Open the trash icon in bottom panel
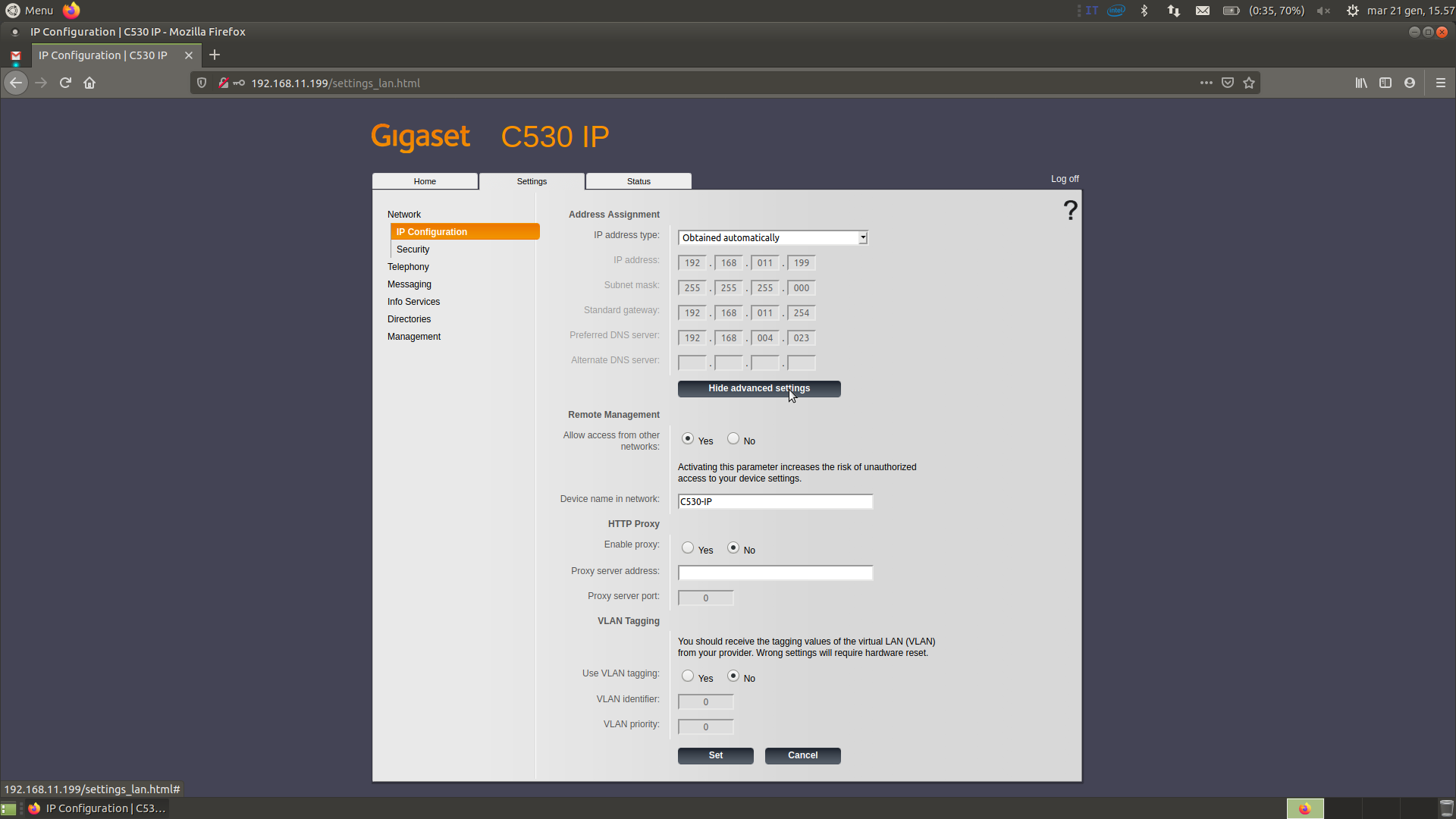The width and height of the screenshot is (1456, 819). [x=1446, y=808]
